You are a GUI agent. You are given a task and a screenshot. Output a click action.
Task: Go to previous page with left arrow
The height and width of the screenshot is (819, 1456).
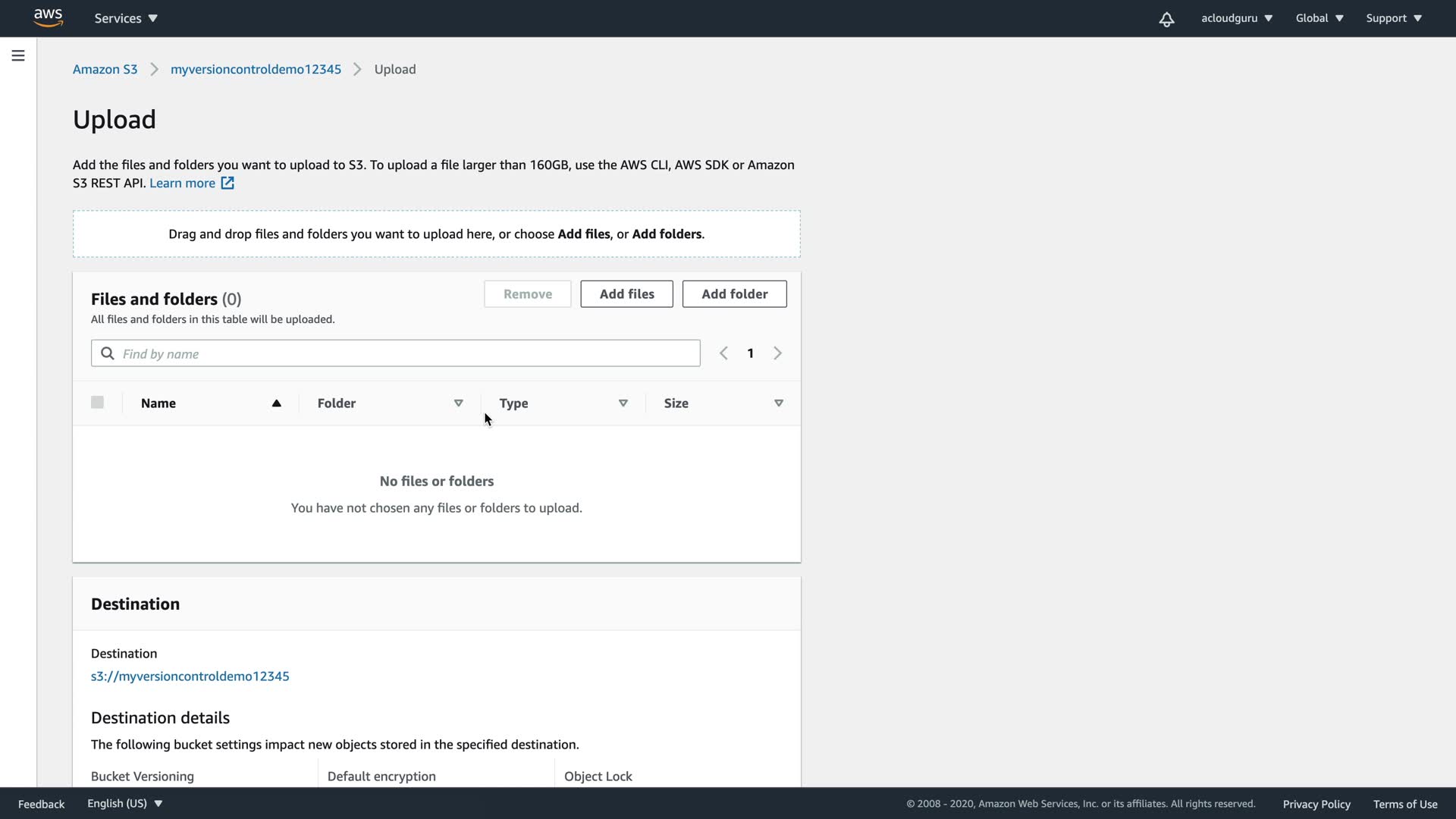click(x=723, y=353)
